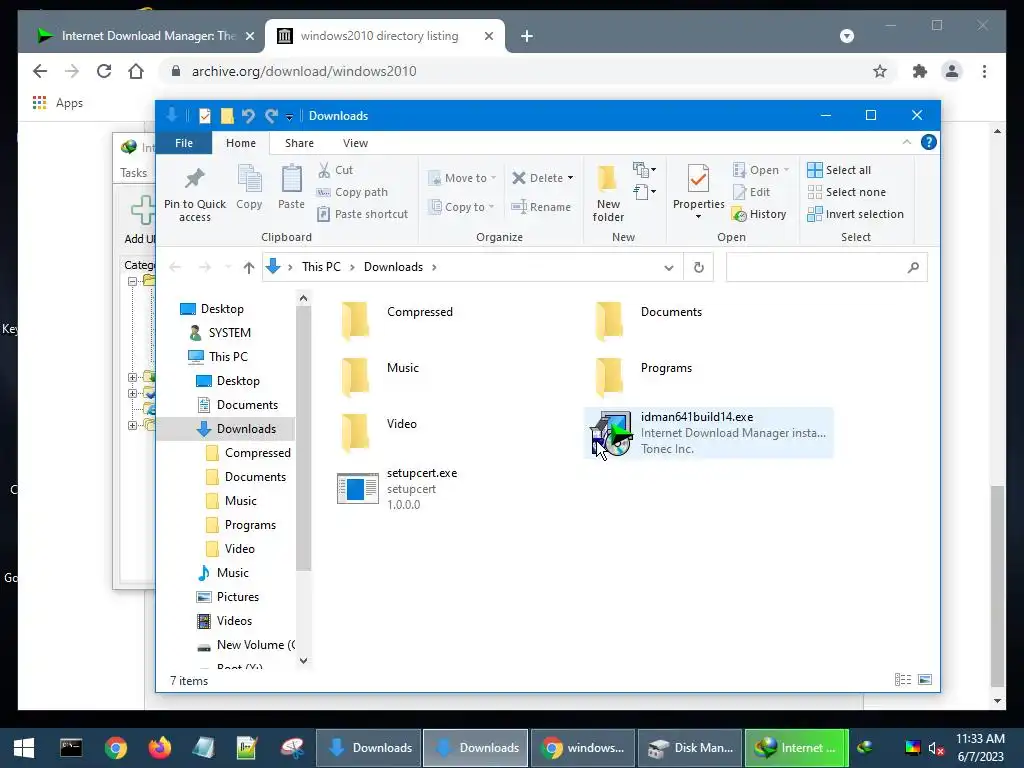Open Chrome extensions puzzle icon
The width and height of the screenshot is (1024, 768).
click(x=920, y=71)
